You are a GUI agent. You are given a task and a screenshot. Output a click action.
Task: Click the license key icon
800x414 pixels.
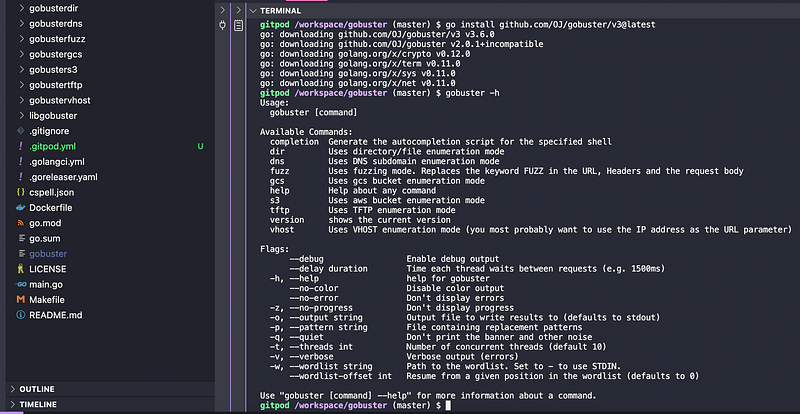point(20,269)
